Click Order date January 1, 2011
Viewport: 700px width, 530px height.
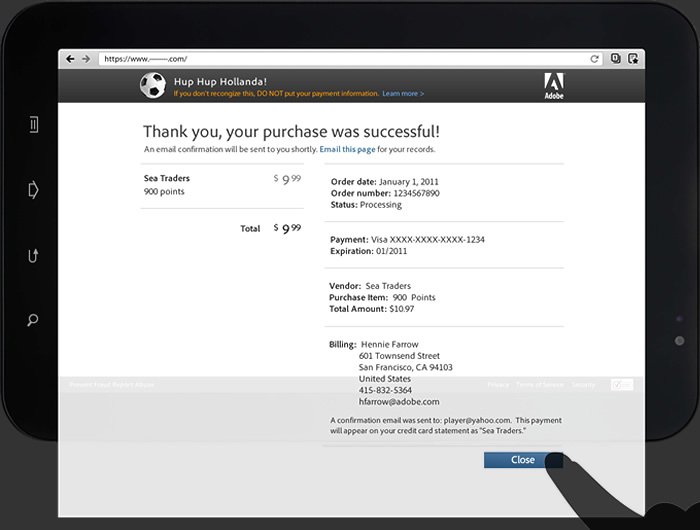pyautogui.click(x=385, y=182)
